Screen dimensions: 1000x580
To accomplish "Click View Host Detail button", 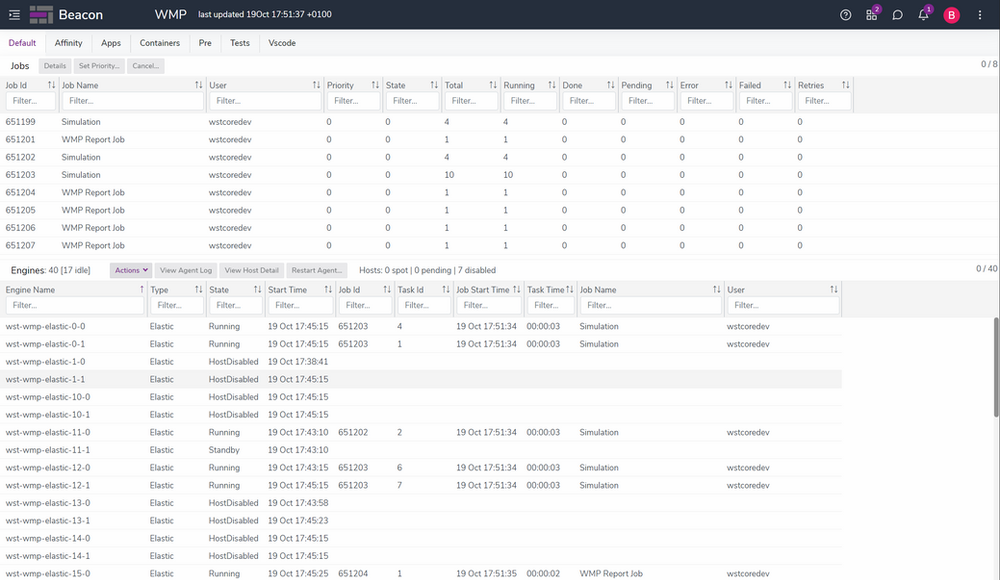I will coord(251,271).
